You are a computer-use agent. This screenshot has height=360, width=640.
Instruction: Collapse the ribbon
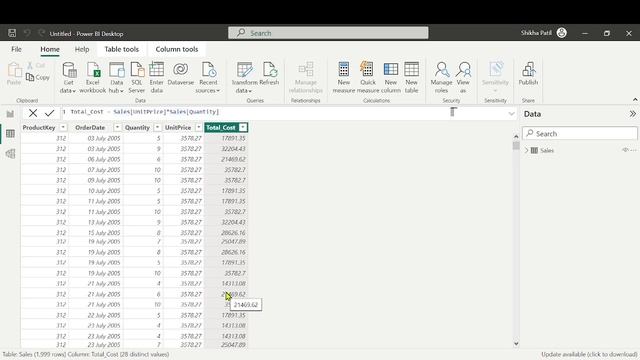[x=635, y=100]
